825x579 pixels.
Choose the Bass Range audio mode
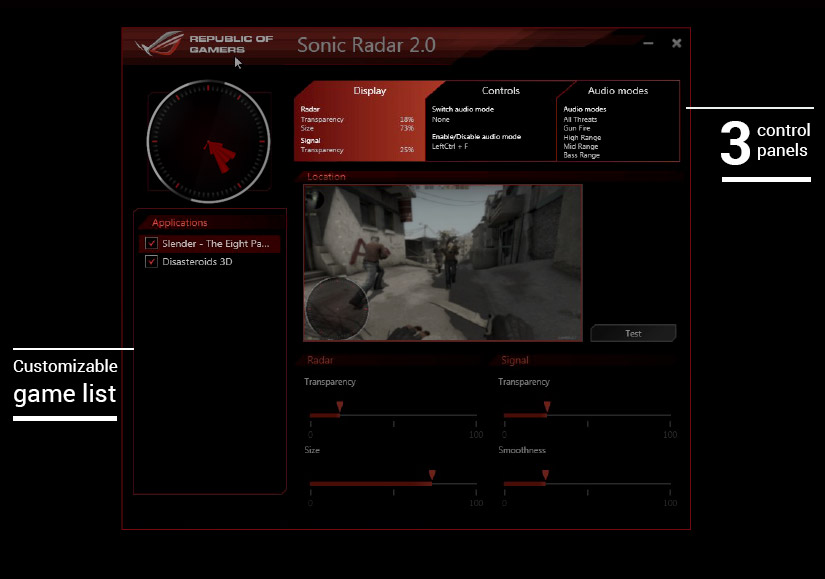[581, 156]
